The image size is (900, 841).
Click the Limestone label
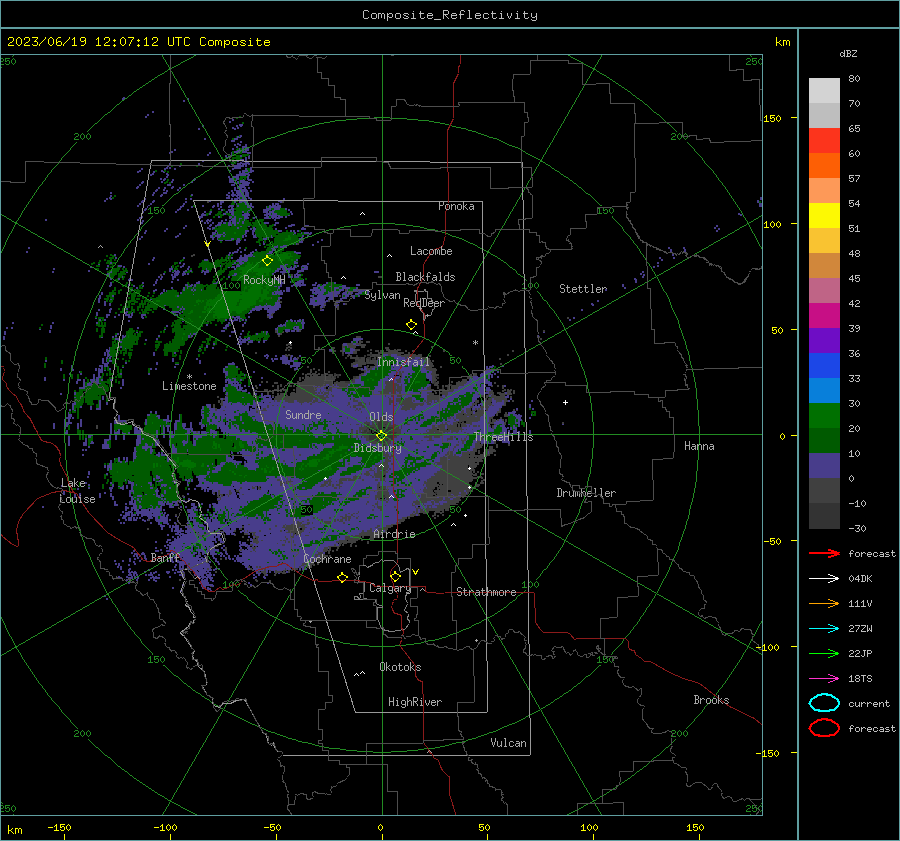189,386
